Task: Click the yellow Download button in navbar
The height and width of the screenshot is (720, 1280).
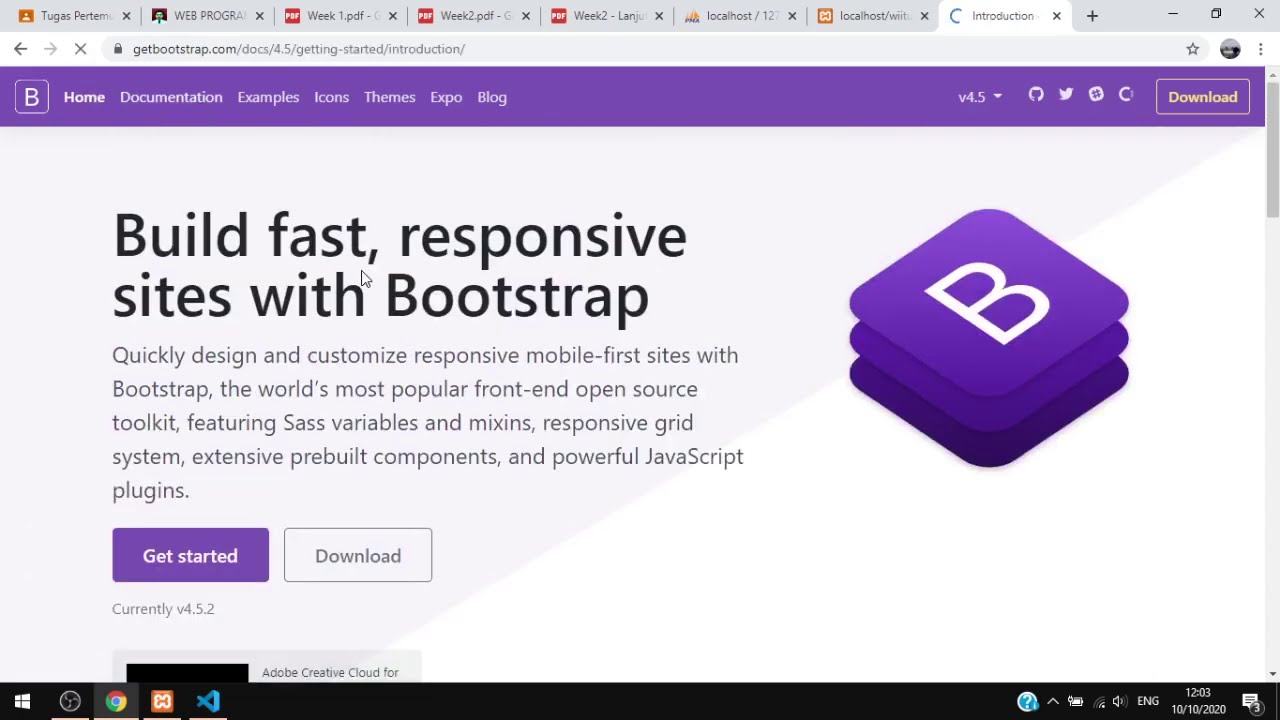Action: 1203,97
